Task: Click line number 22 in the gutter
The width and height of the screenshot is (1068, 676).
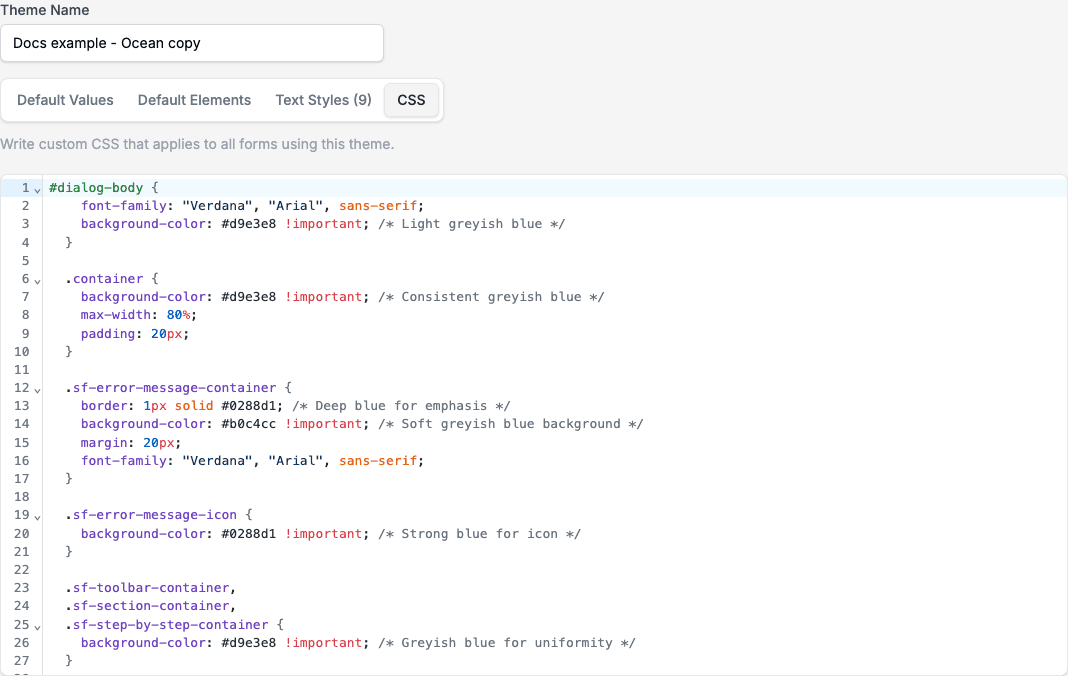Action: (22, 570)
